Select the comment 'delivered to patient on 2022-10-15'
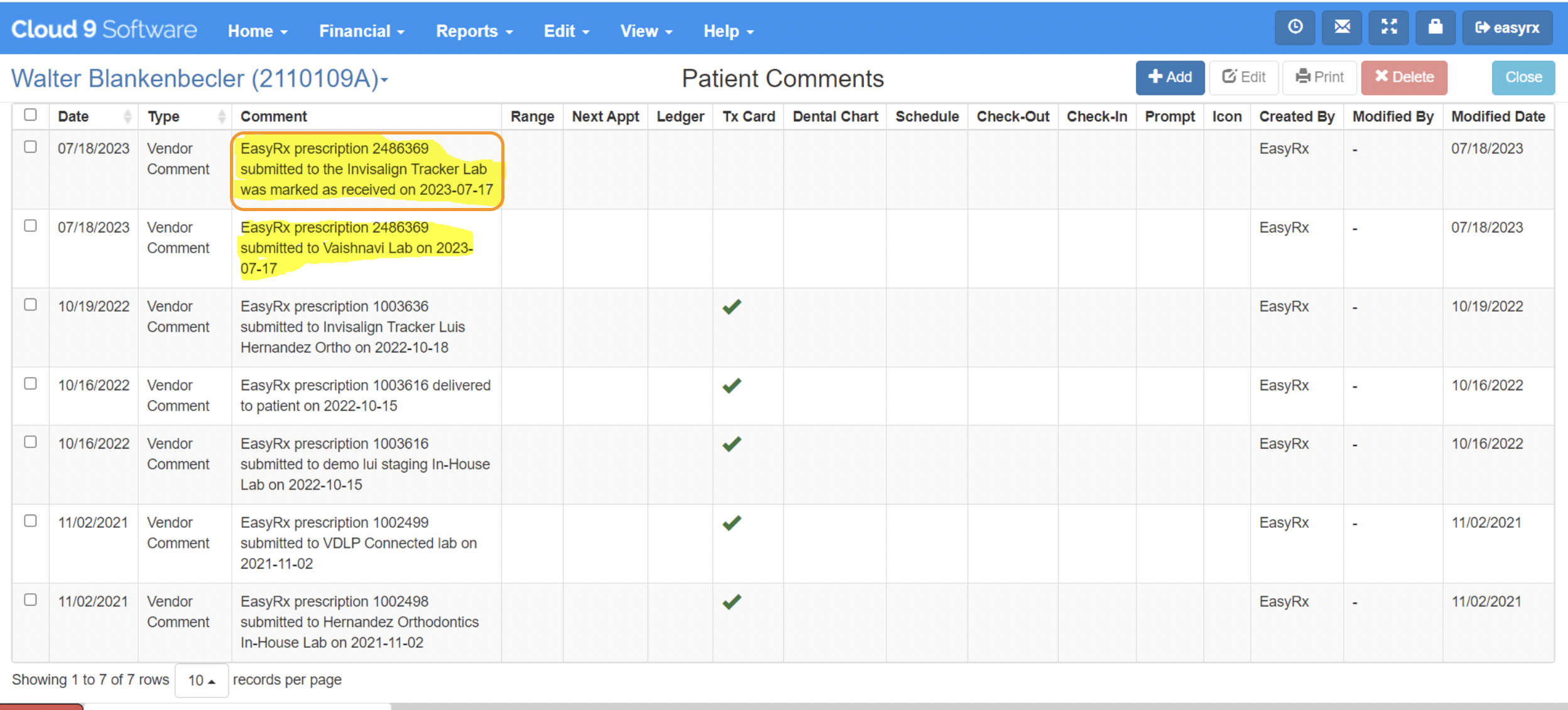Viewport: 1568px width, 710px height. point(365,395)
